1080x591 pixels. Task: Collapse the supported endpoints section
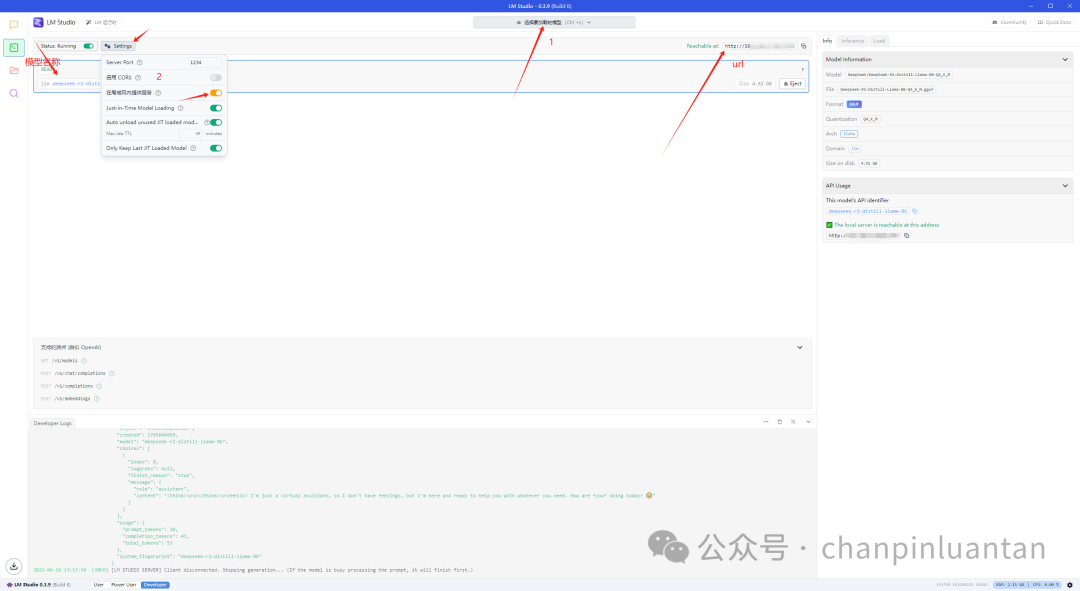[x=800, y=348]
